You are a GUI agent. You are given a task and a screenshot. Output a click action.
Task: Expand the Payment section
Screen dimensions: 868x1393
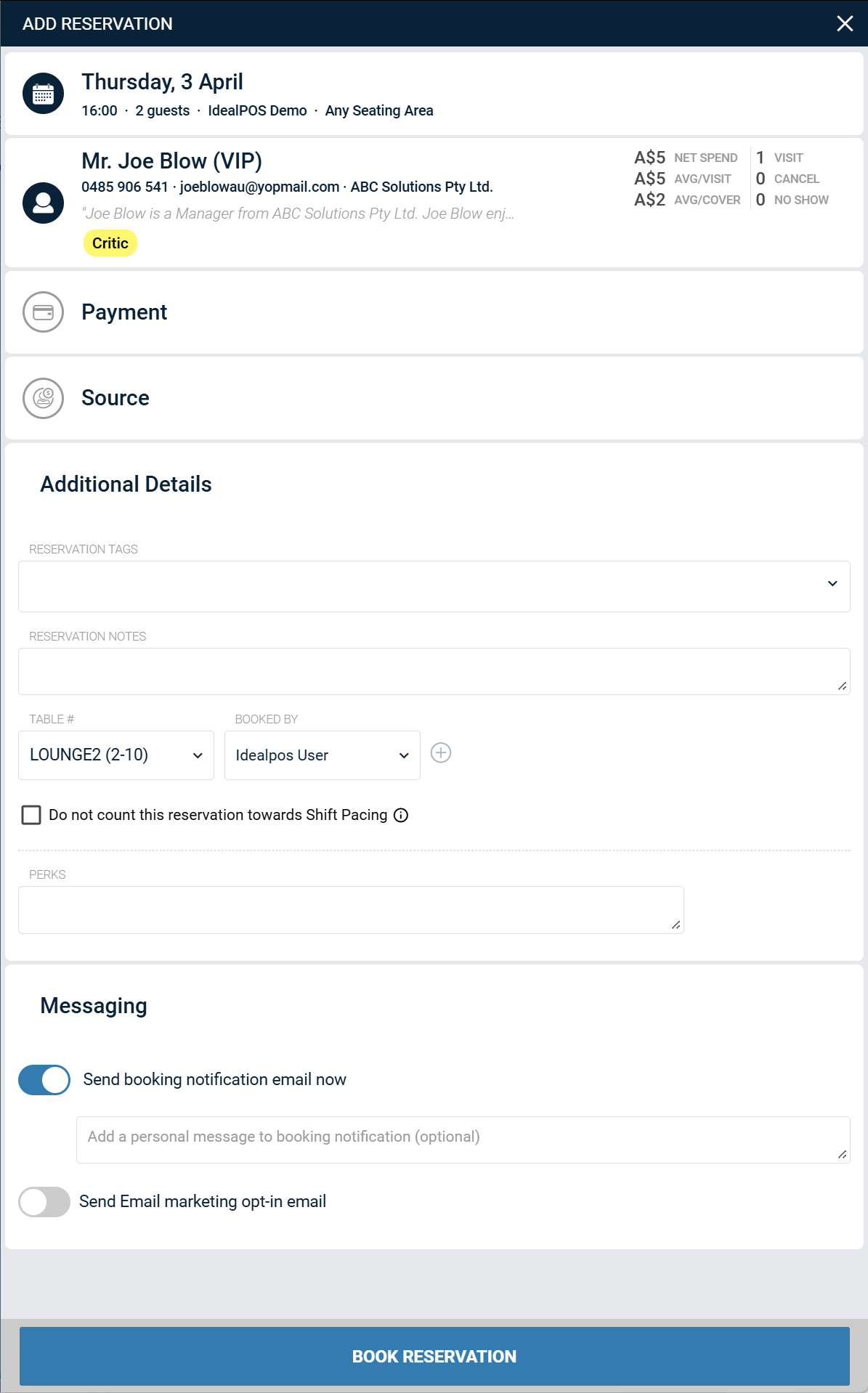coord(434,312)
